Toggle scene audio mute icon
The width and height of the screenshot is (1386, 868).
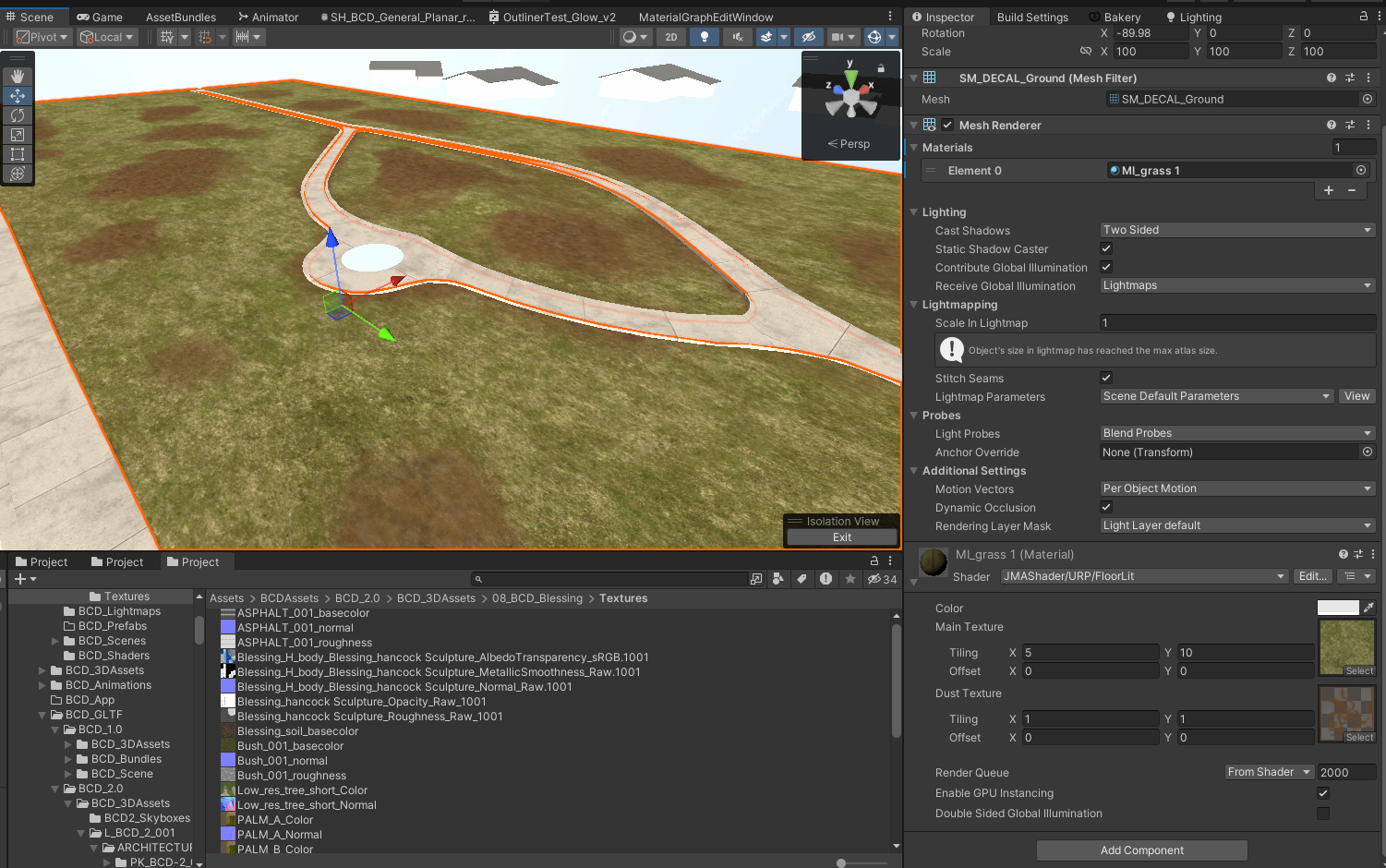737,37
